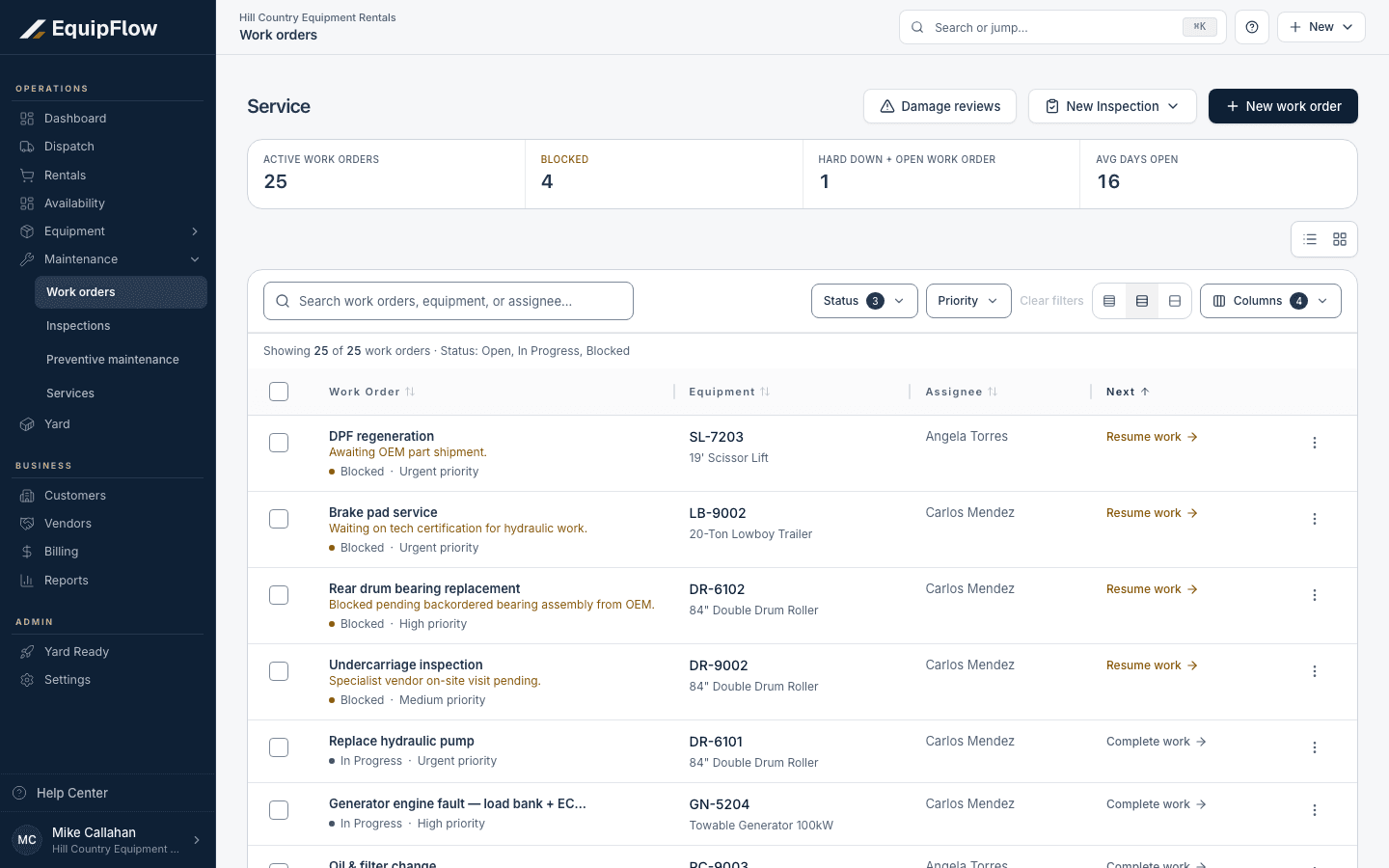Open Dispatch from the sidebar
1389x868 pixels.
(108, 147)
